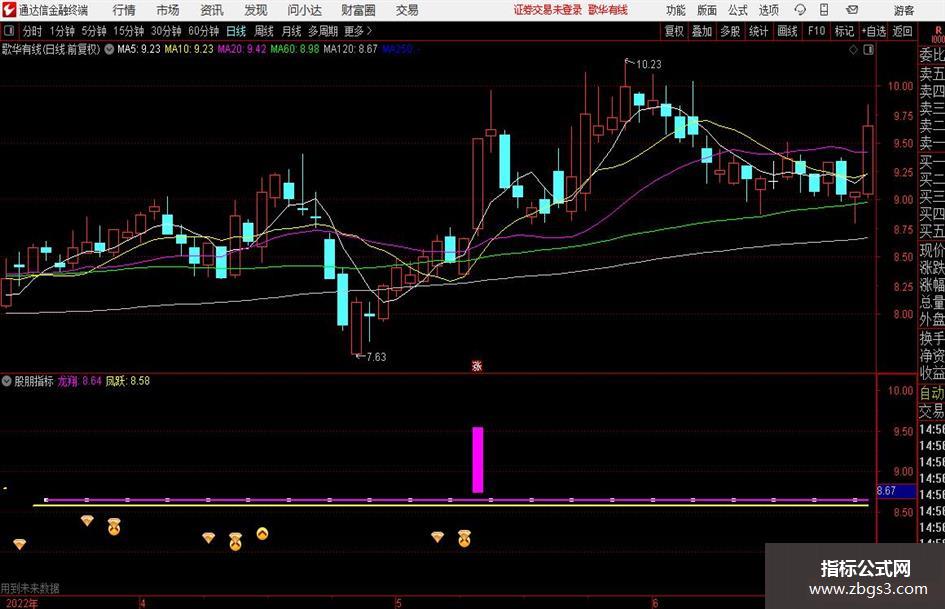Open the mobile phone icon
Viewport: 945px width, 609px height.
pos(824,10)
